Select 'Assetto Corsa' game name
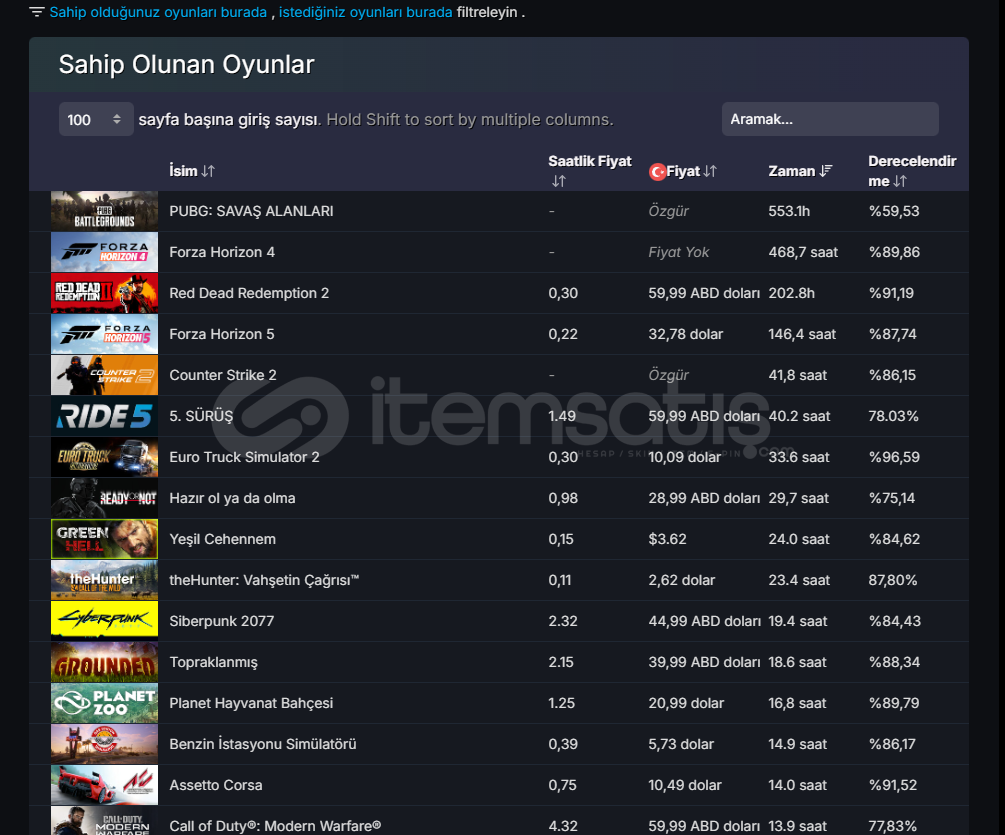 216,785
